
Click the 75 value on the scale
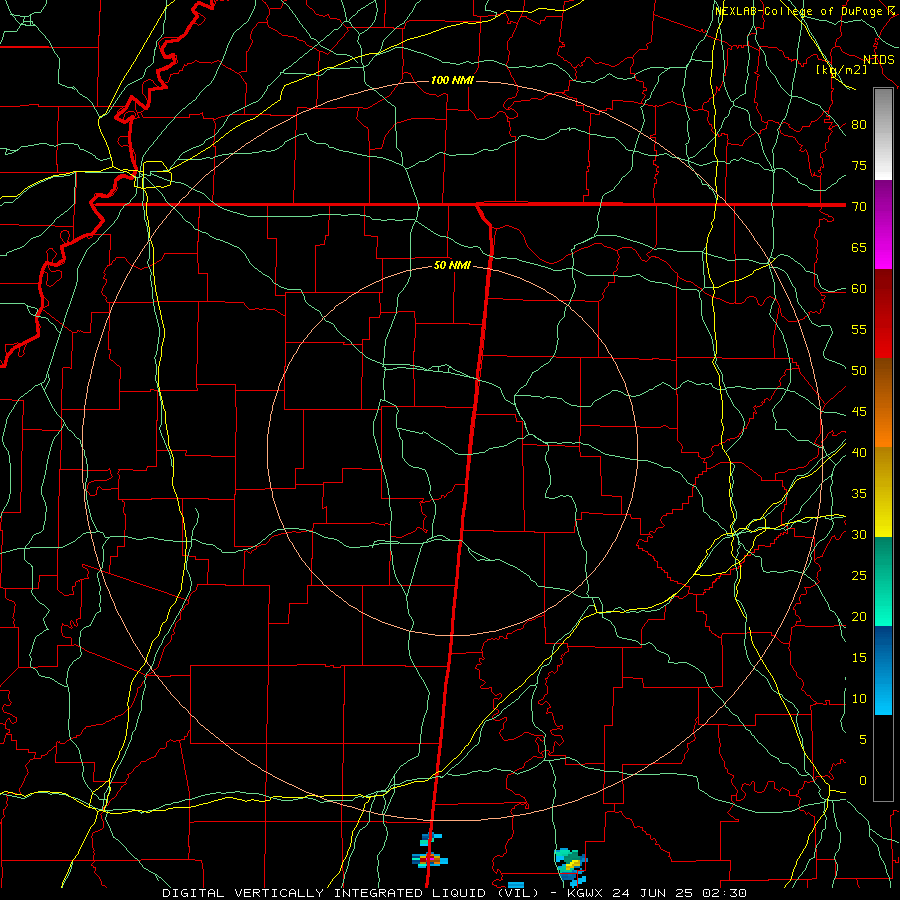859,165
